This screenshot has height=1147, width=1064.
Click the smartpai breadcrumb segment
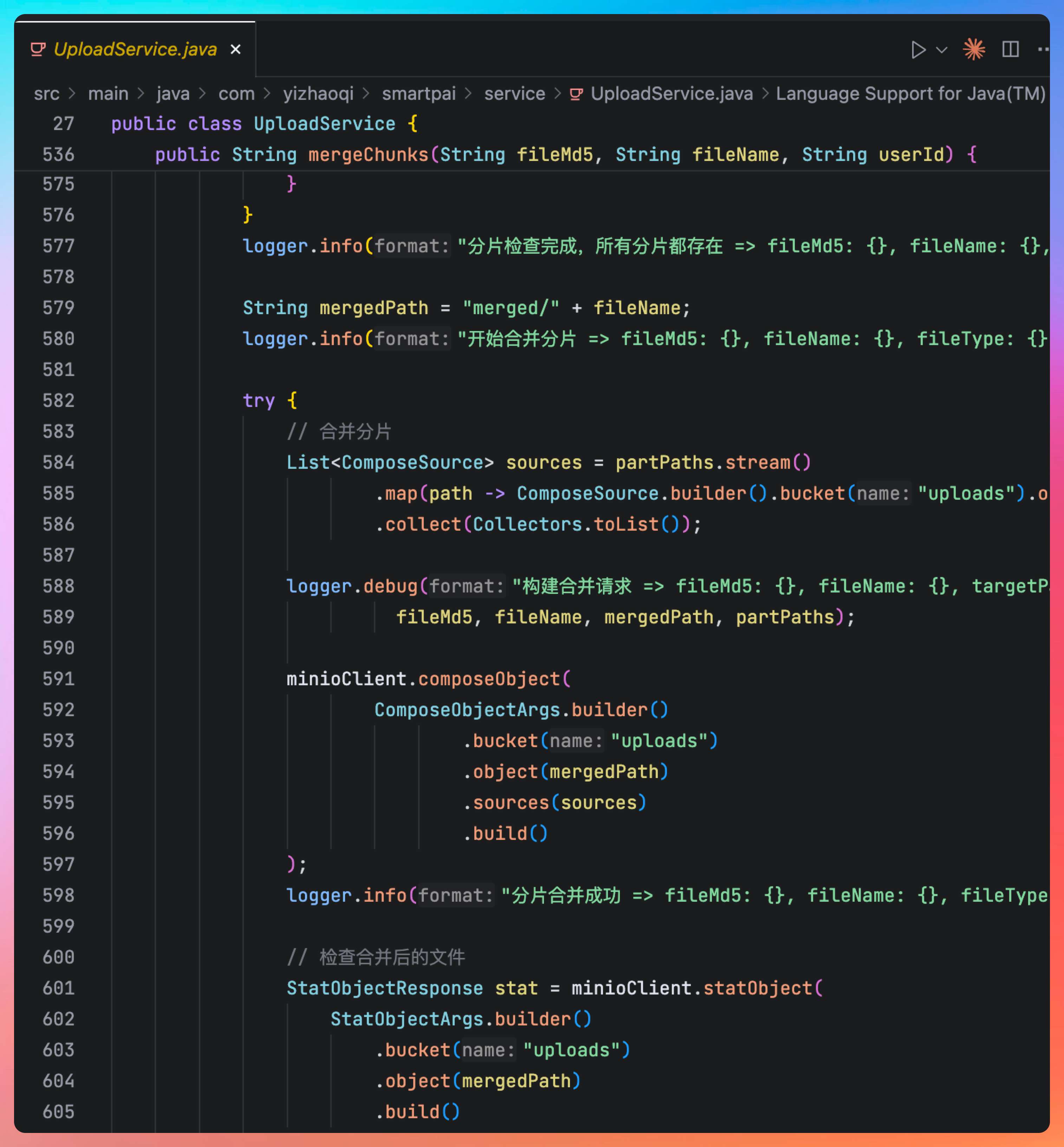(x=419, y=94)
